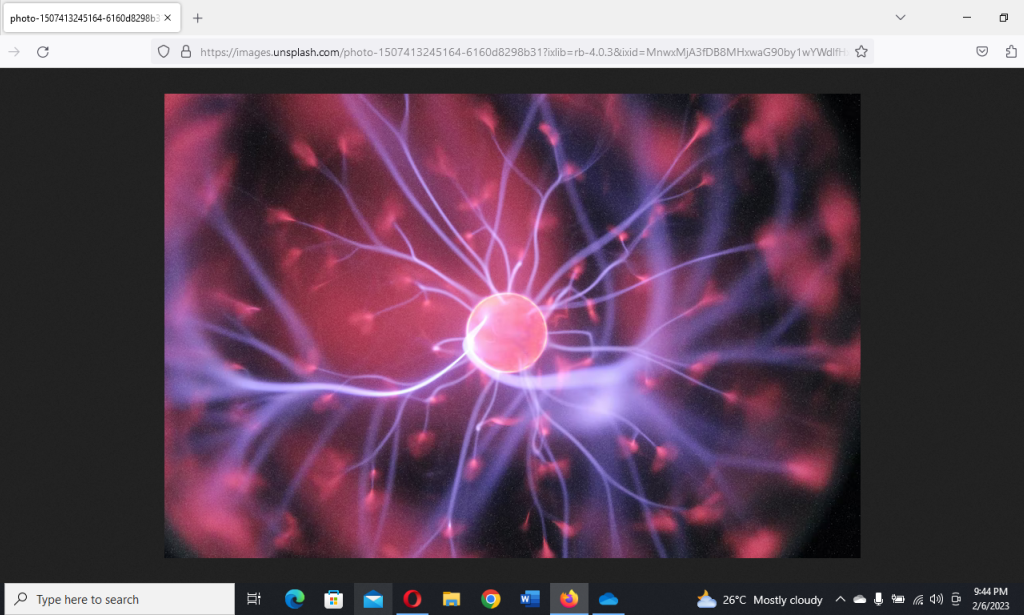Open the all-tabs list dropdown
The width and height of the screenshot is (1024, 615).
coord(901,18)
